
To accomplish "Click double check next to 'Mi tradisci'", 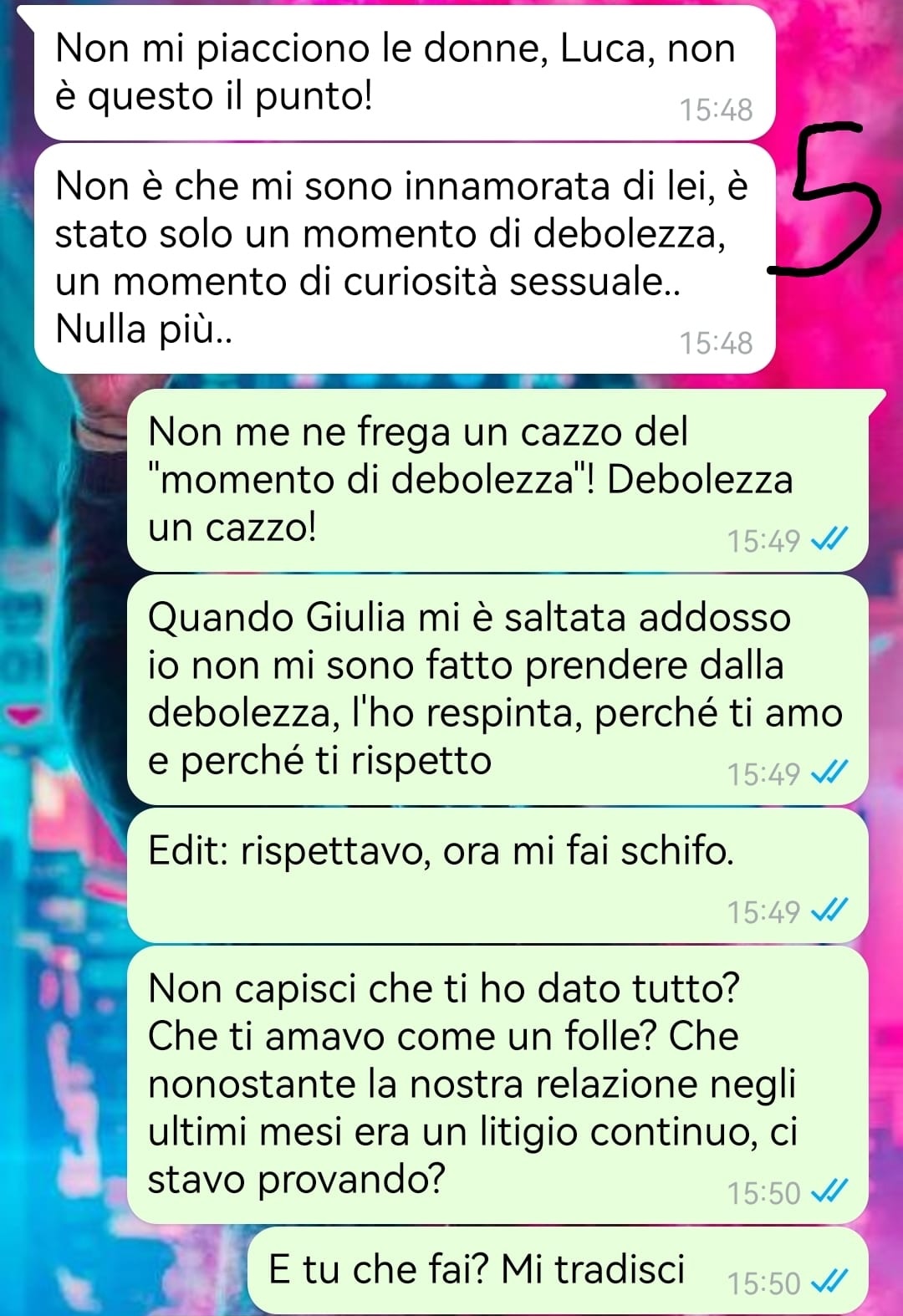I will (x=830, y=1282).
